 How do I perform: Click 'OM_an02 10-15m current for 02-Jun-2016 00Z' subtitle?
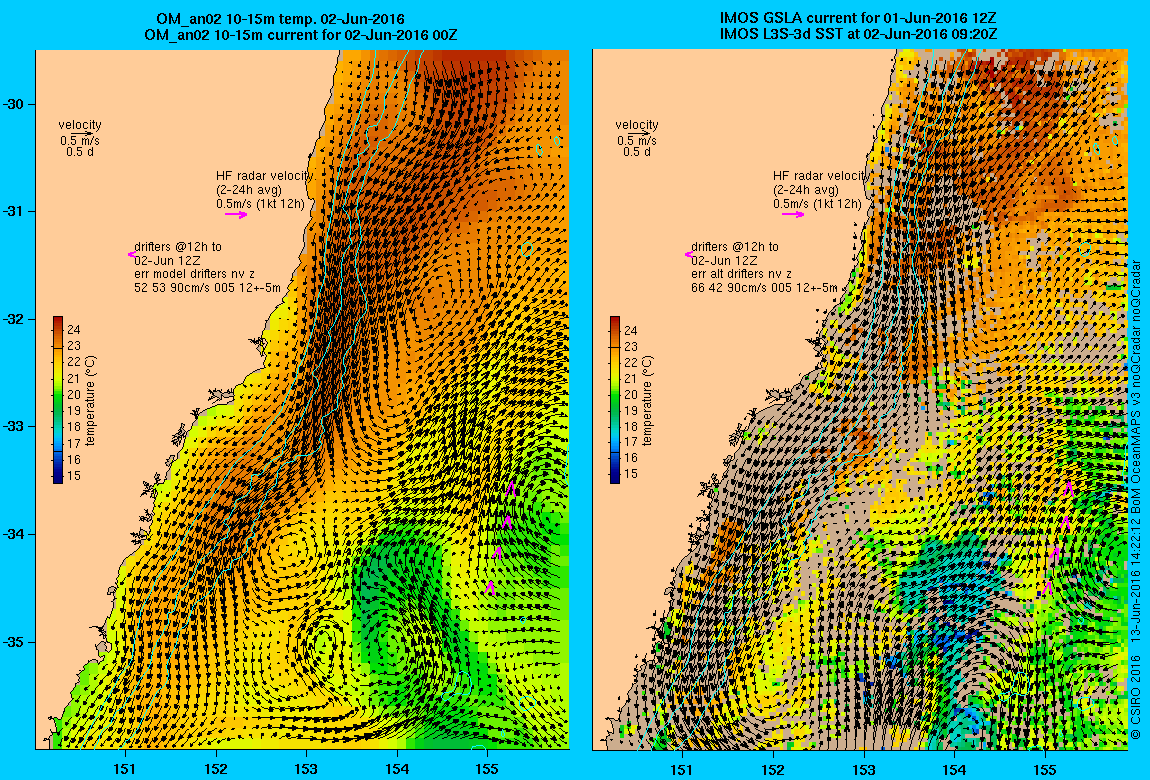click(301, 34)
